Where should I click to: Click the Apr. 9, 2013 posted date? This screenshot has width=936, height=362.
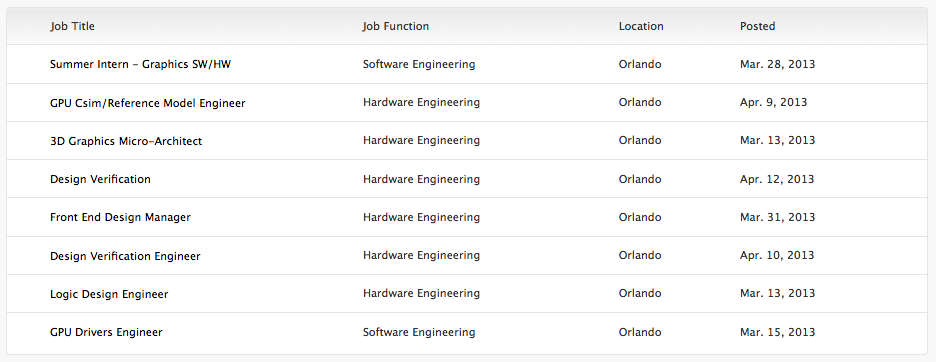(774, 102)
